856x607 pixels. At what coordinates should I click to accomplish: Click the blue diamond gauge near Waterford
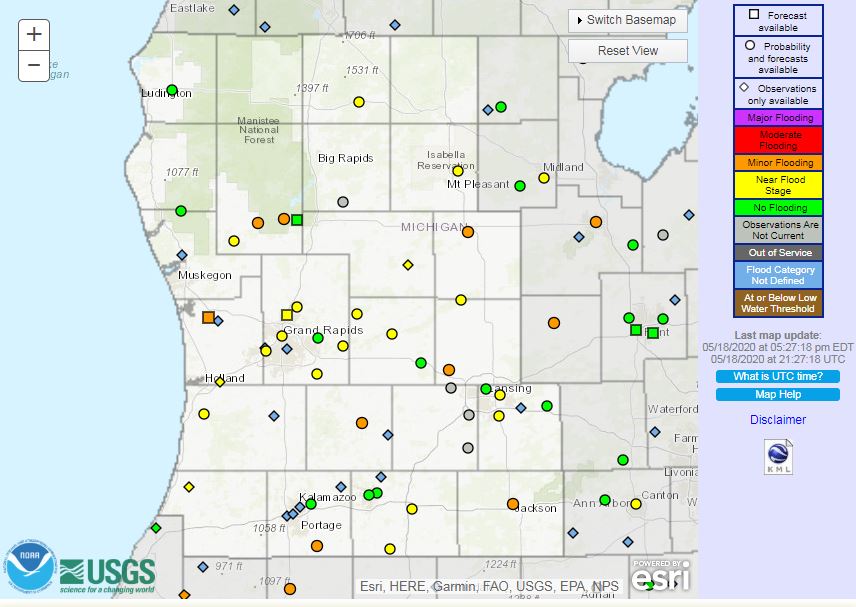655,432
